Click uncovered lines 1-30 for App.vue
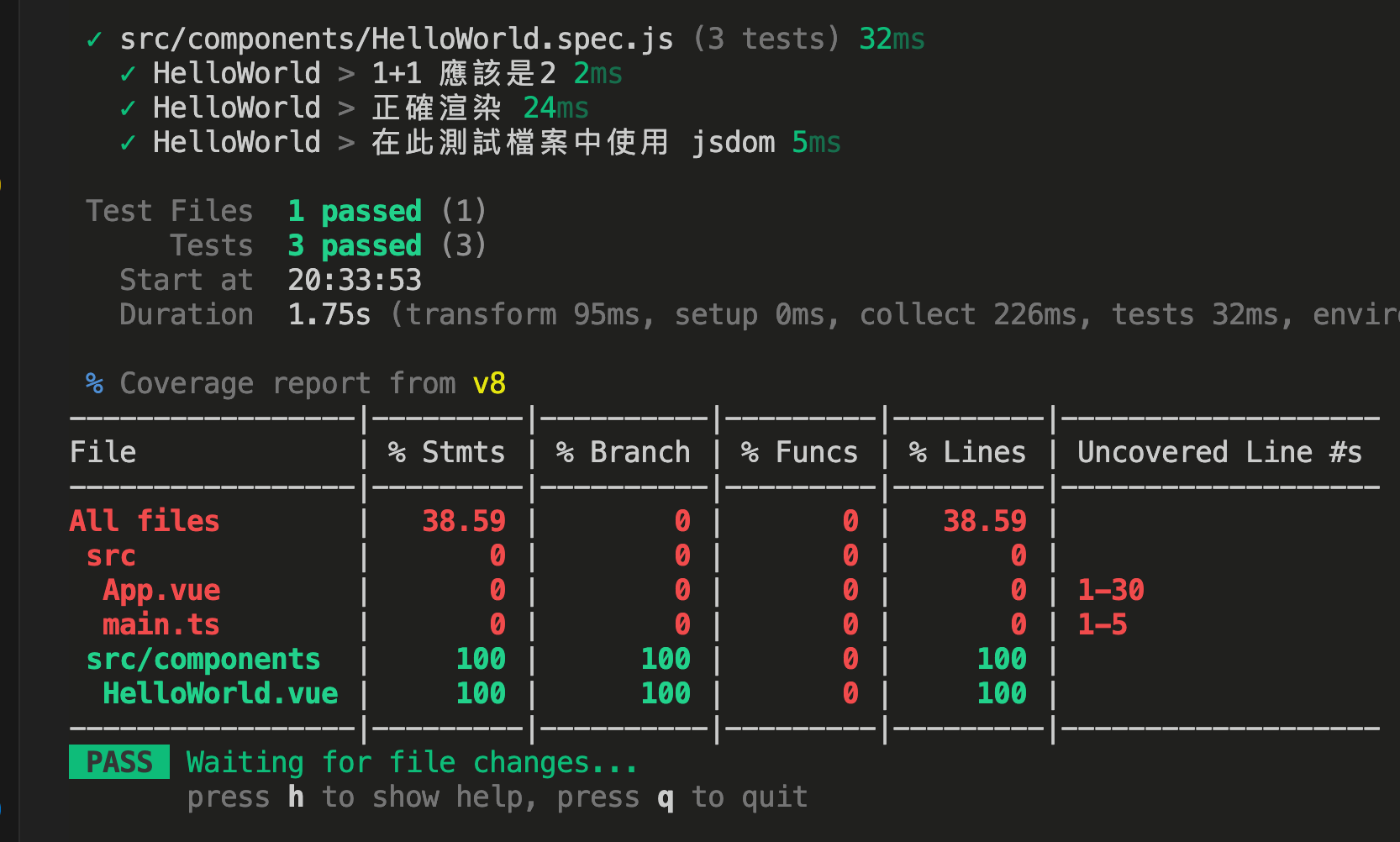 tap(1110, 590)
